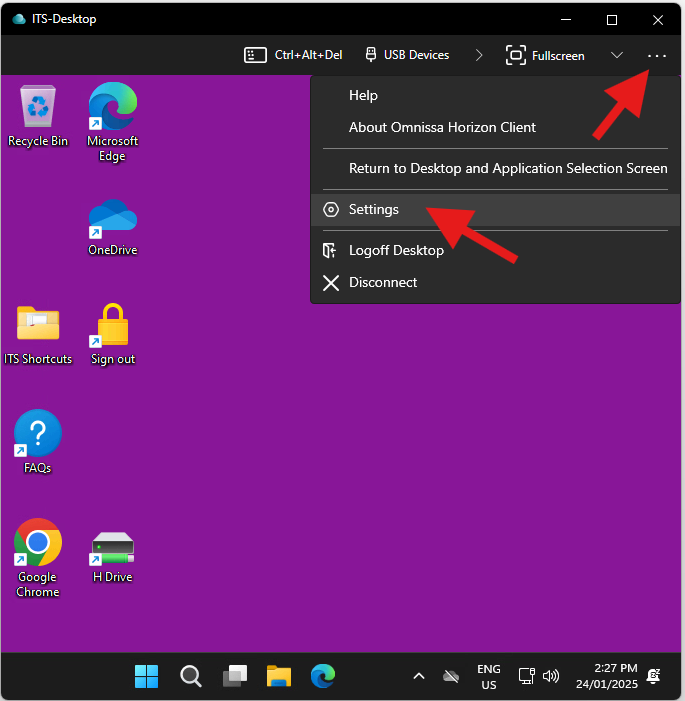Click the Sign out padlock icon

[112, 326]
